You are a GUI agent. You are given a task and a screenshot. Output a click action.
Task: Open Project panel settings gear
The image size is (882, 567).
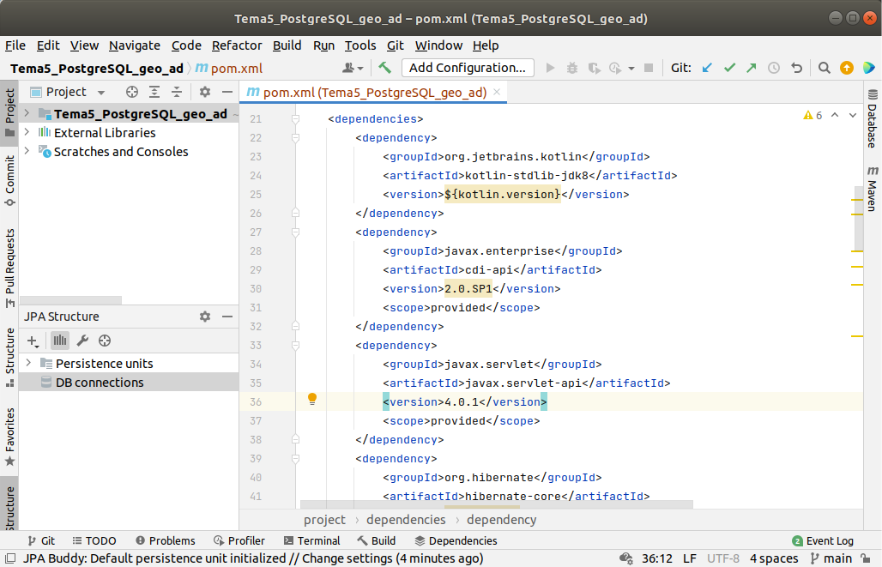(205, 92)
